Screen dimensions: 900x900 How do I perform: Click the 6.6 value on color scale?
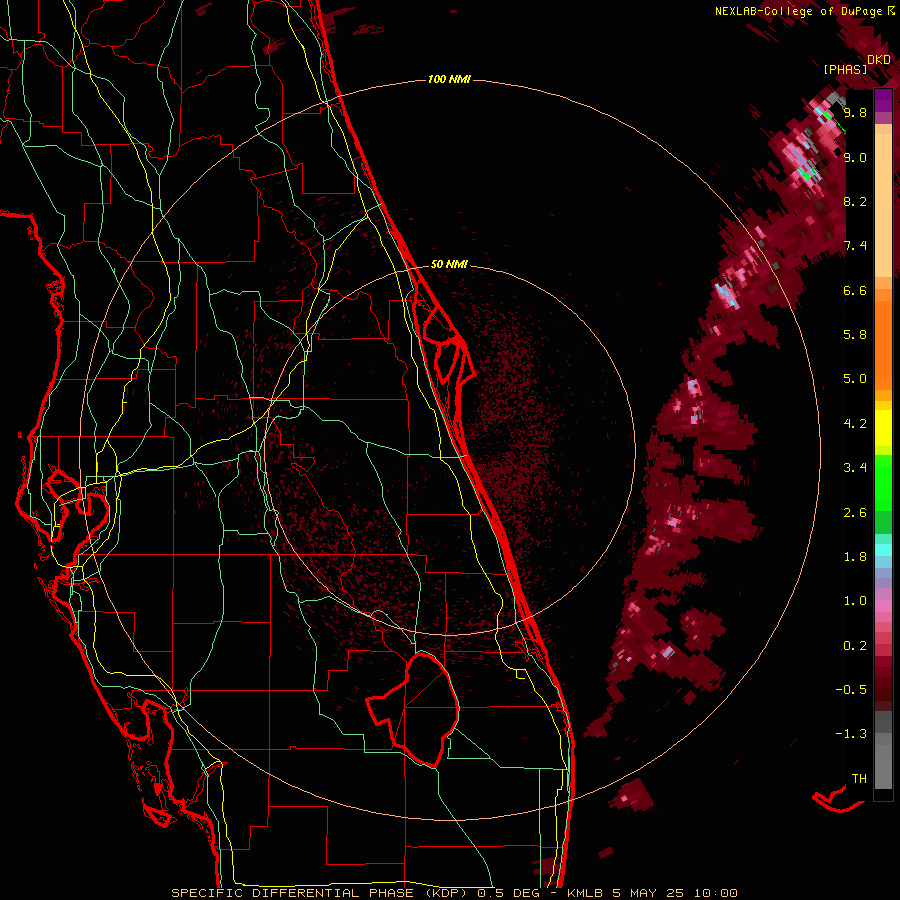(855, 290)
